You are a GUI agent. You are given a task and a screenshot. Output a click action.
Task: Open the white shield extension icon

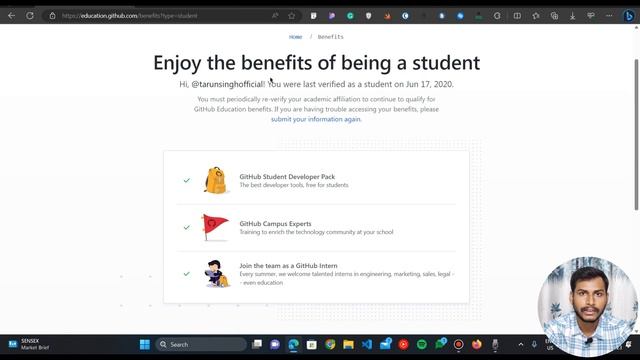pyautogui.click(x=369, y=16)
